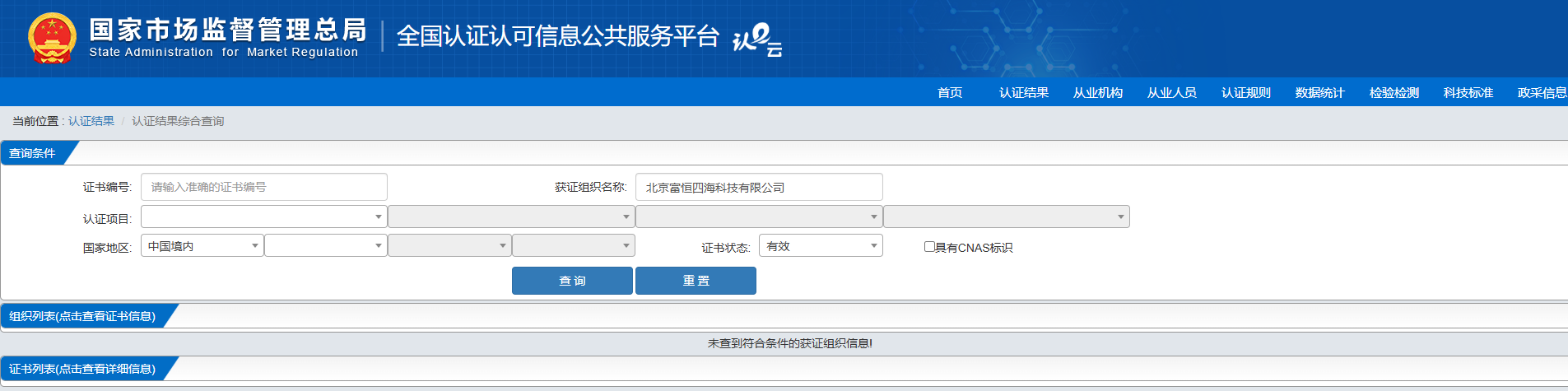Expand the third 认证项目 dropdown
Screen dimensions: 1568x391
click(759, 216)
